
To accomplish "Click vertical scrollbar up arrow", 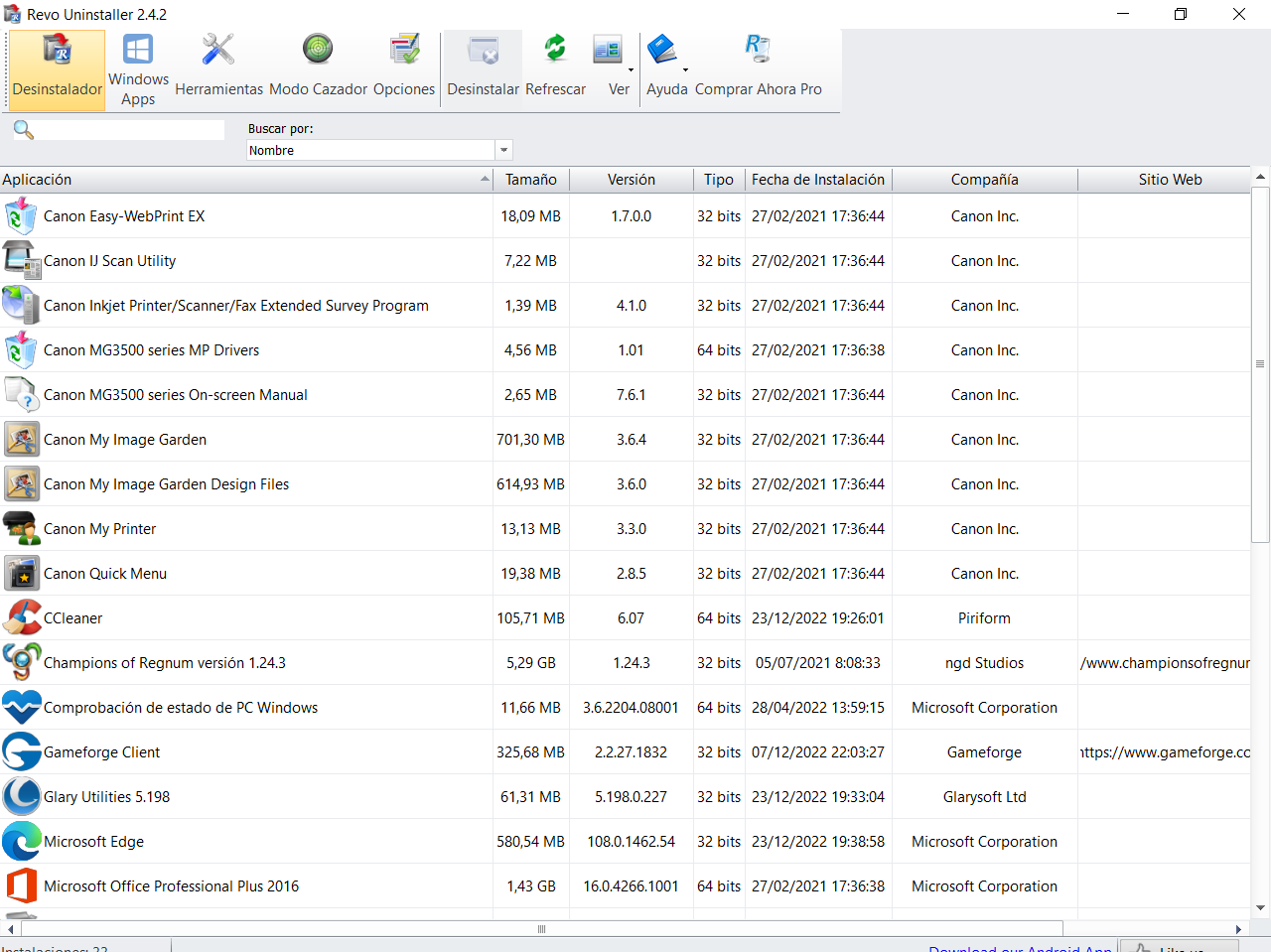I will point(1260,177).
